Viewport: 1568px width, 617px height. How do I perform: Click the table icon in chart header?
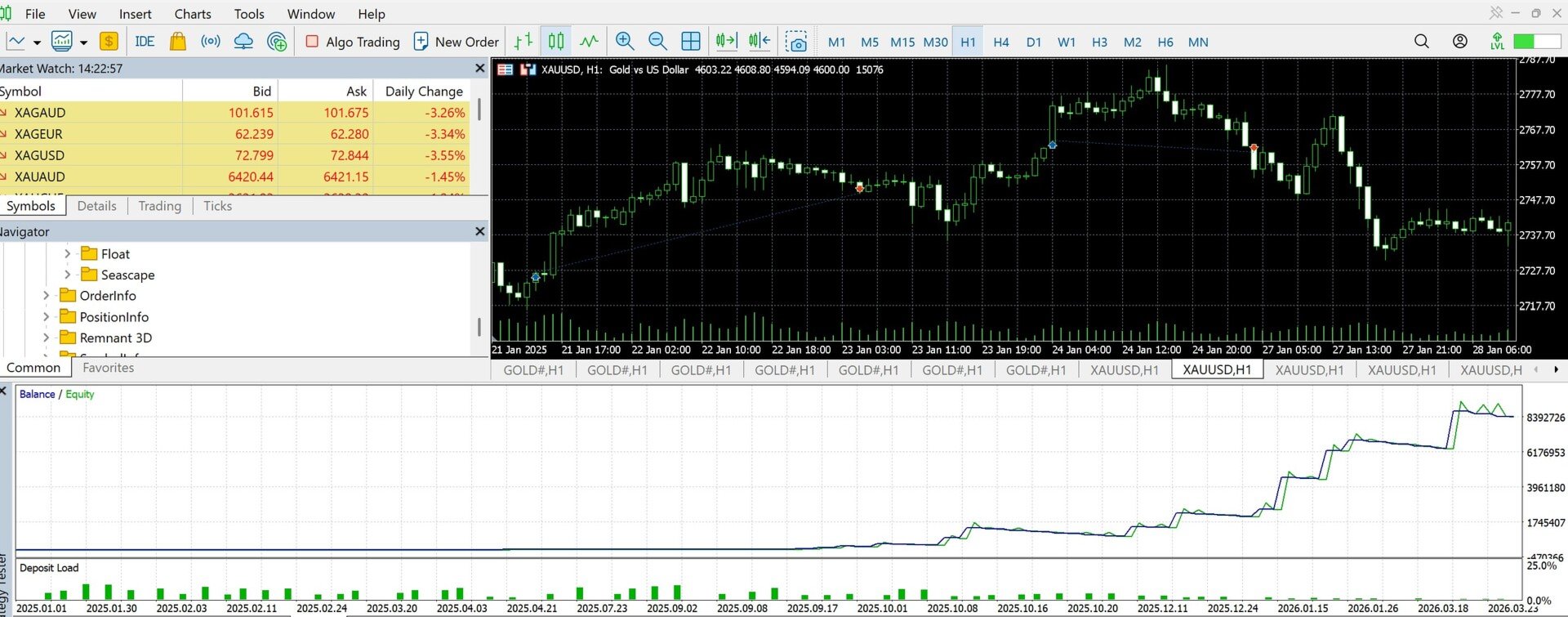506,69
